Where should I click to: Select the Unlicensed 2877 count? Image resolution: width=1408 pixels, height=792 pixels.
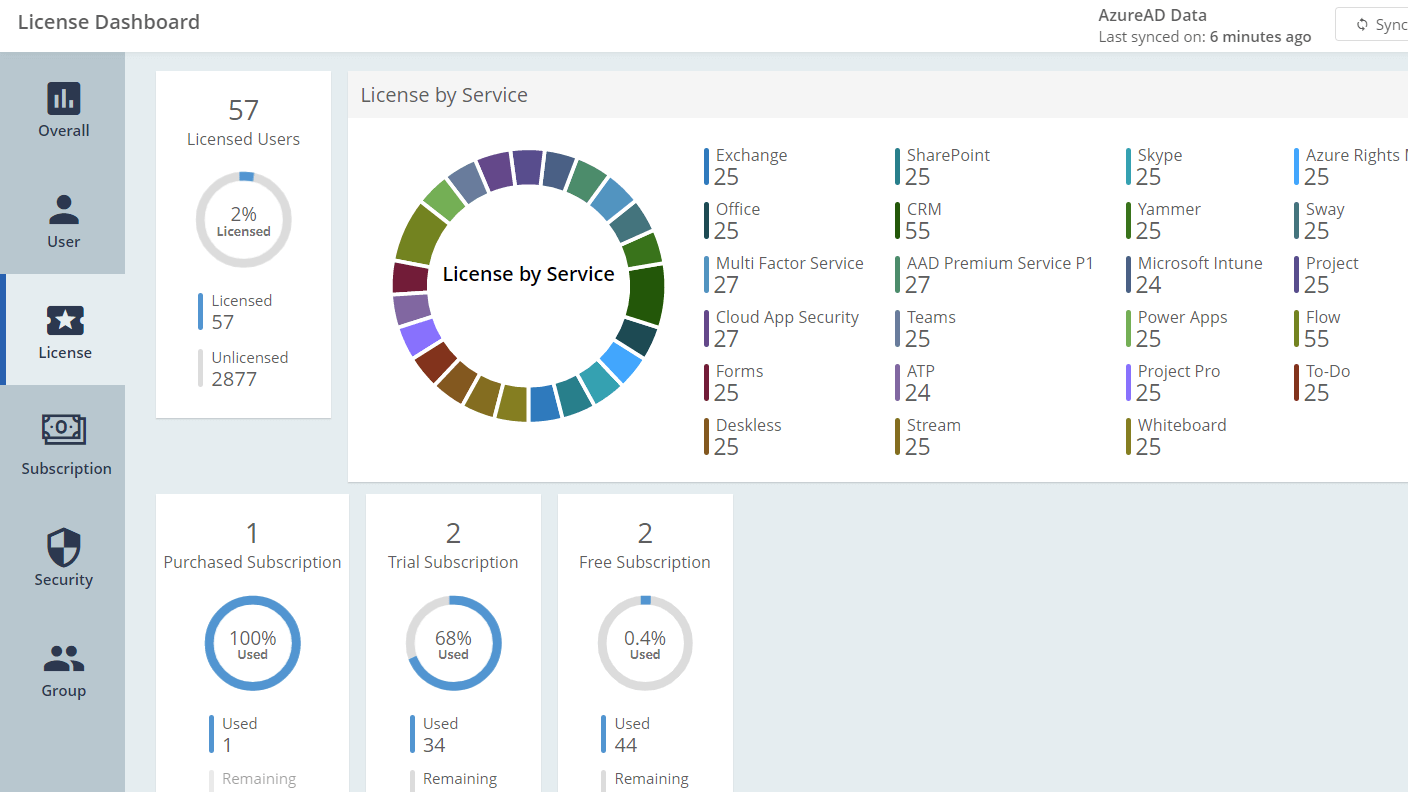pos(234,379)
